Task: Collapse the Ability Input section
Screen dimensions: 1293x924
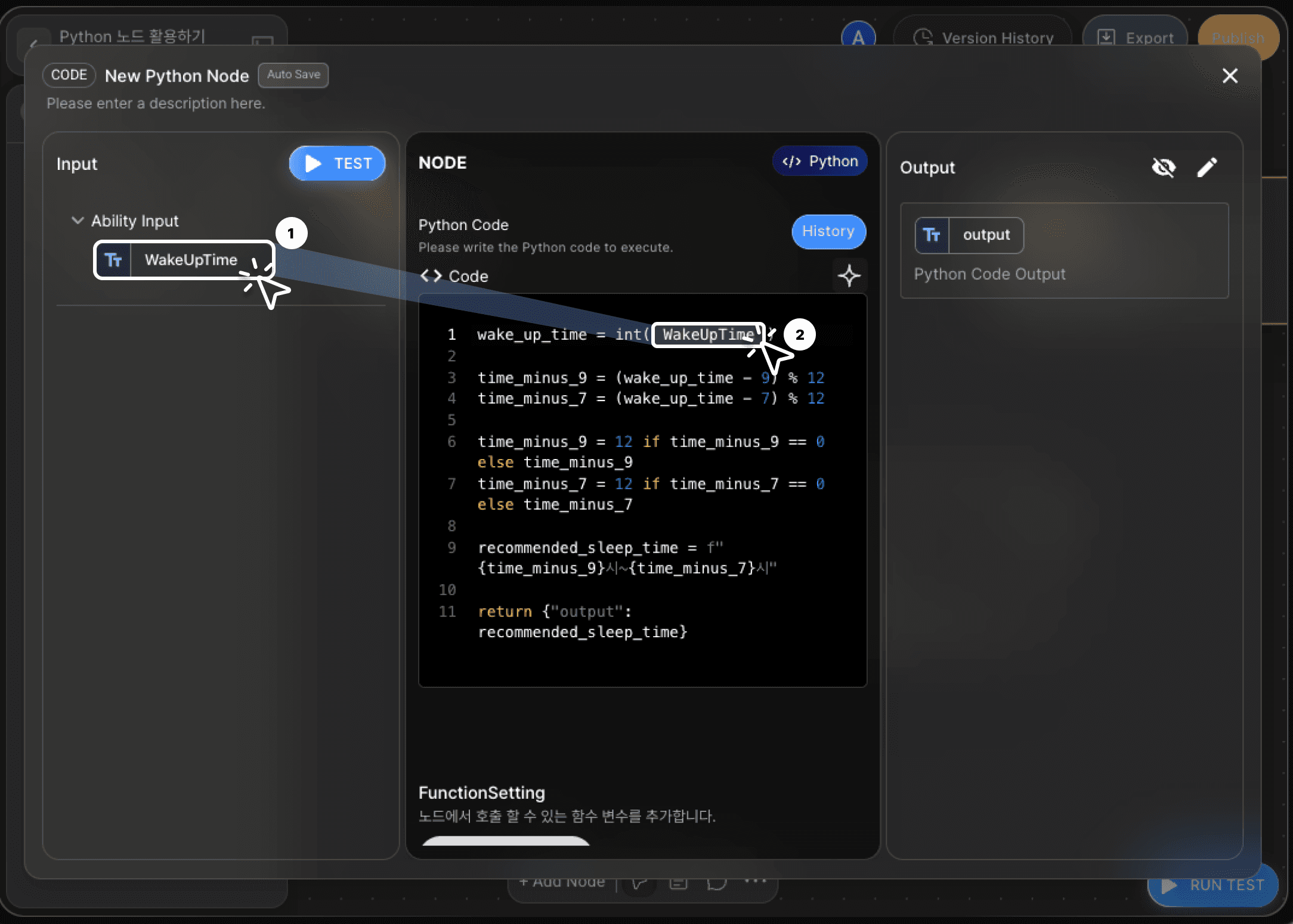Action: click(x=78, y=221)
